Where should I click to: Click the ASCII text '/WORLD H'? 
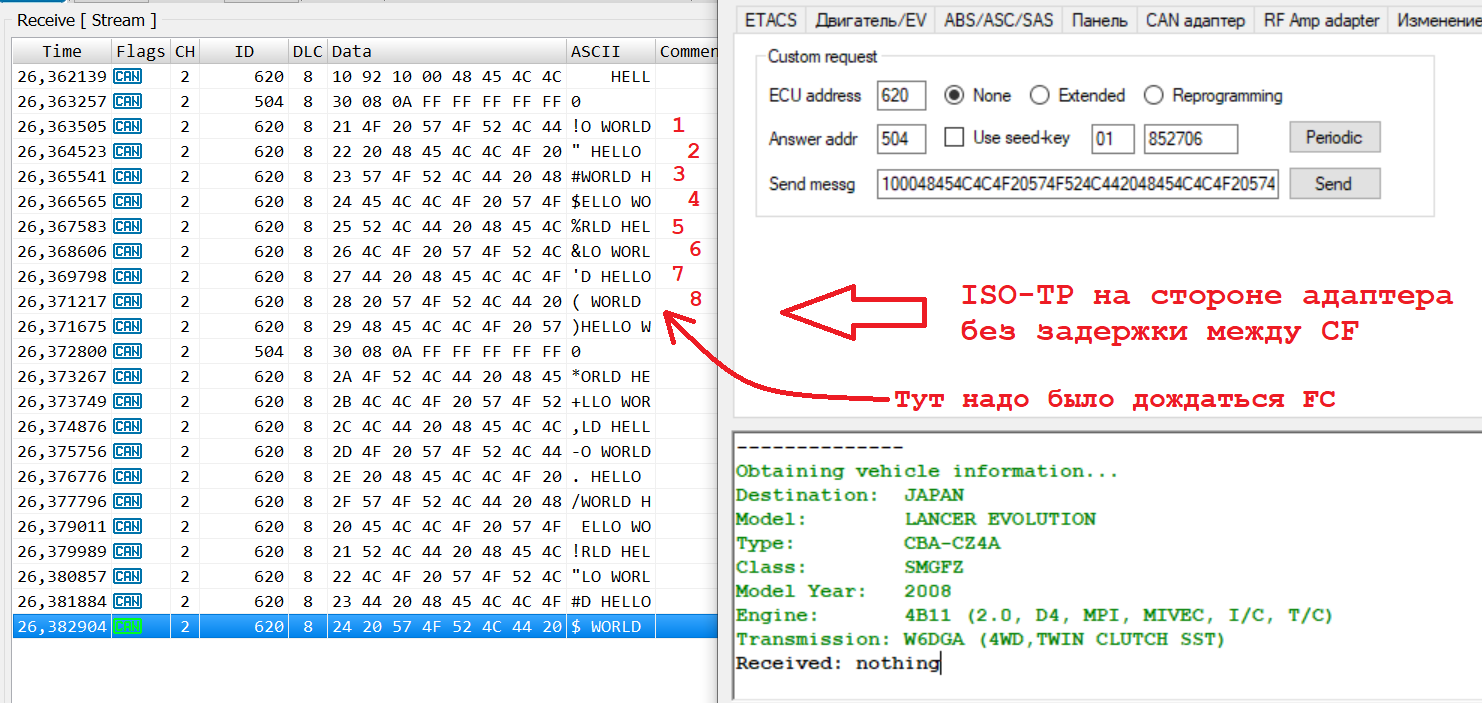pos(611,501)
